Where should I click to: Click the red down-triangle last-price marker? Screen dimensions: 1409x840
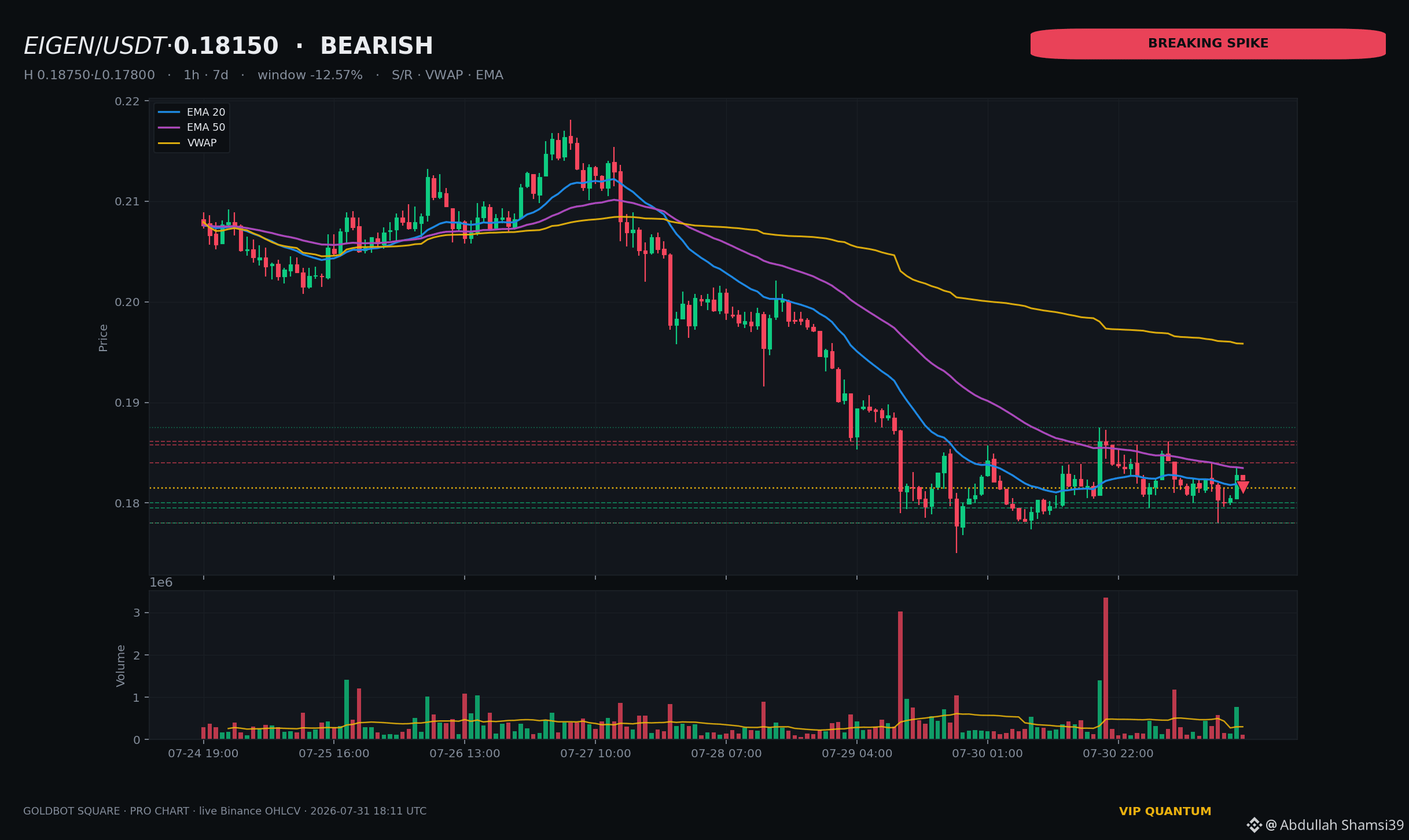coord(1242,487)
